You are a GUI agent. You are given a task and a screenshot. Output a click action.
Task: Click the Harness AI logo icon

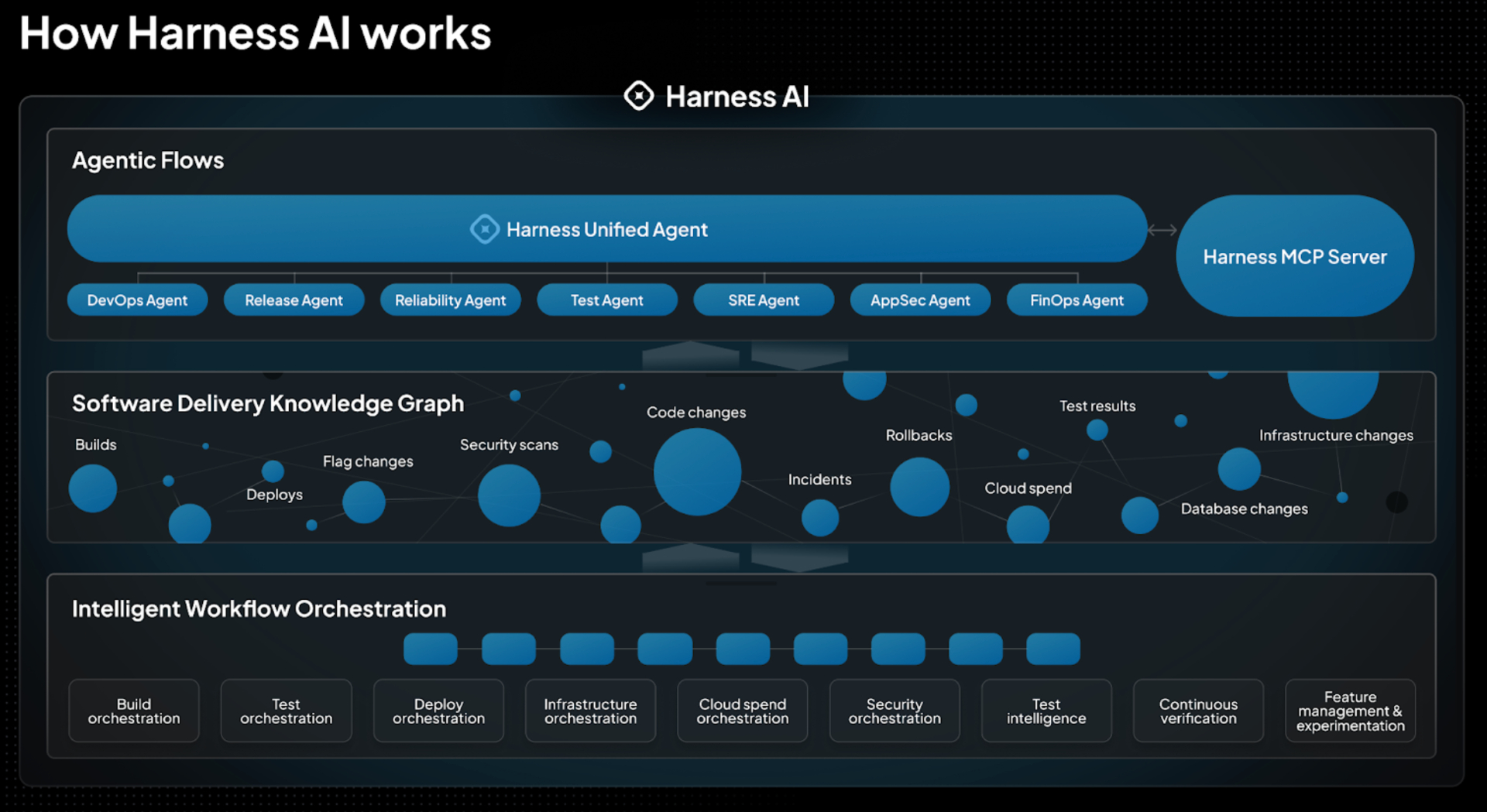click(x=637, y=96)
